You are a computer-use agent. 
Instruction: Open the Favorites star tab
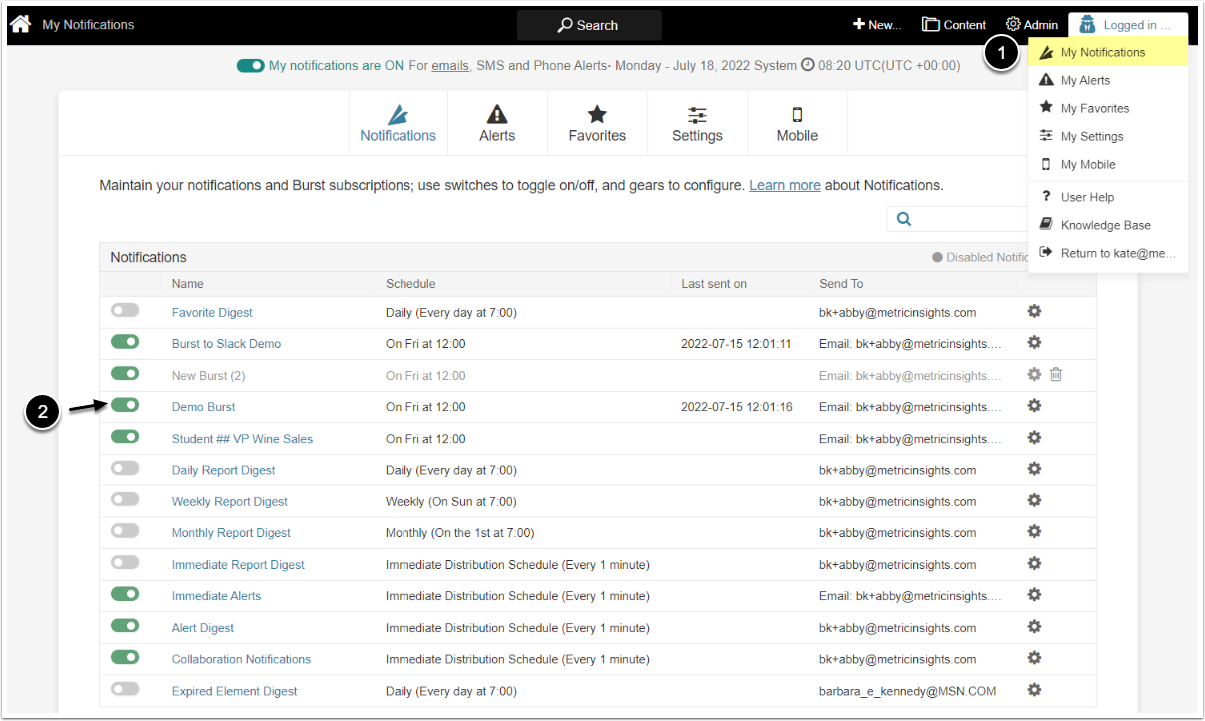[597, 124]
